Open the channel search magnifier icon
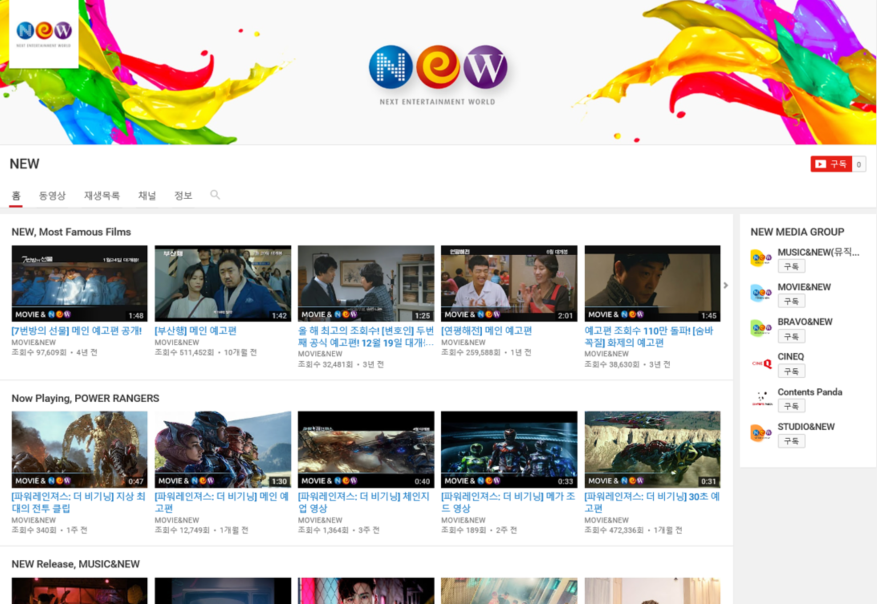Viewport: 877px width, 604px height. click(x=215, y=195)
